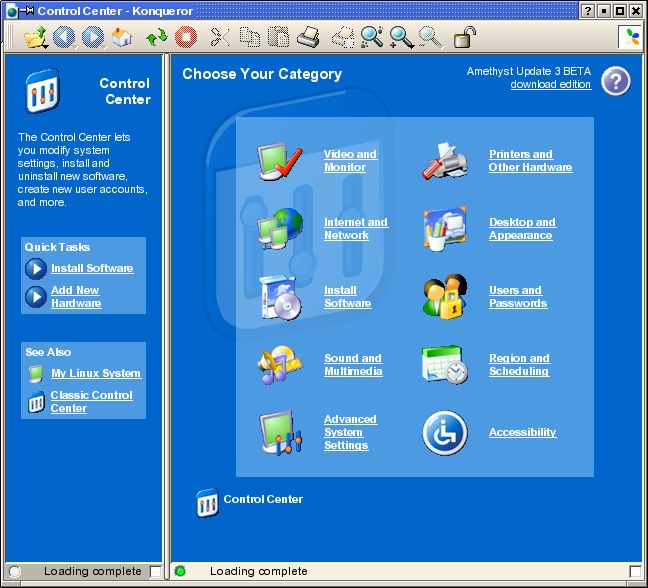Viewport: 648px width, 588px height.
Task: Open Sound and Multimedia link
Action: 353,364
